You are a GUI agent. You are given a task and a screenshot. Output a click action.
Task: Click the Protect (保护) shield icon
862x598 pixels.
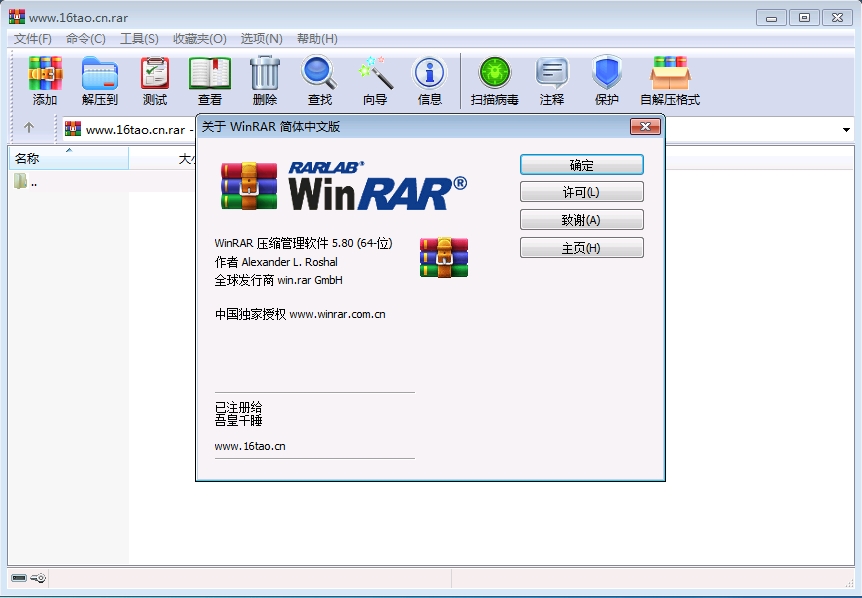point(607,74)
